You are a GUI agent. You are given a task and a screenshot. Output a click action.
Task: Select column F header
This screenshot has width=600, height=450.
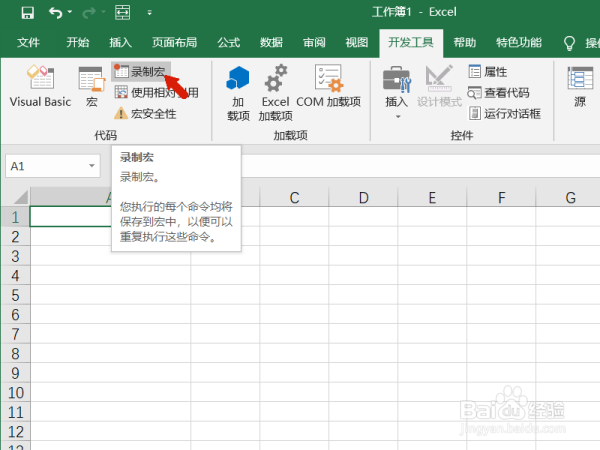pos(501,197)
